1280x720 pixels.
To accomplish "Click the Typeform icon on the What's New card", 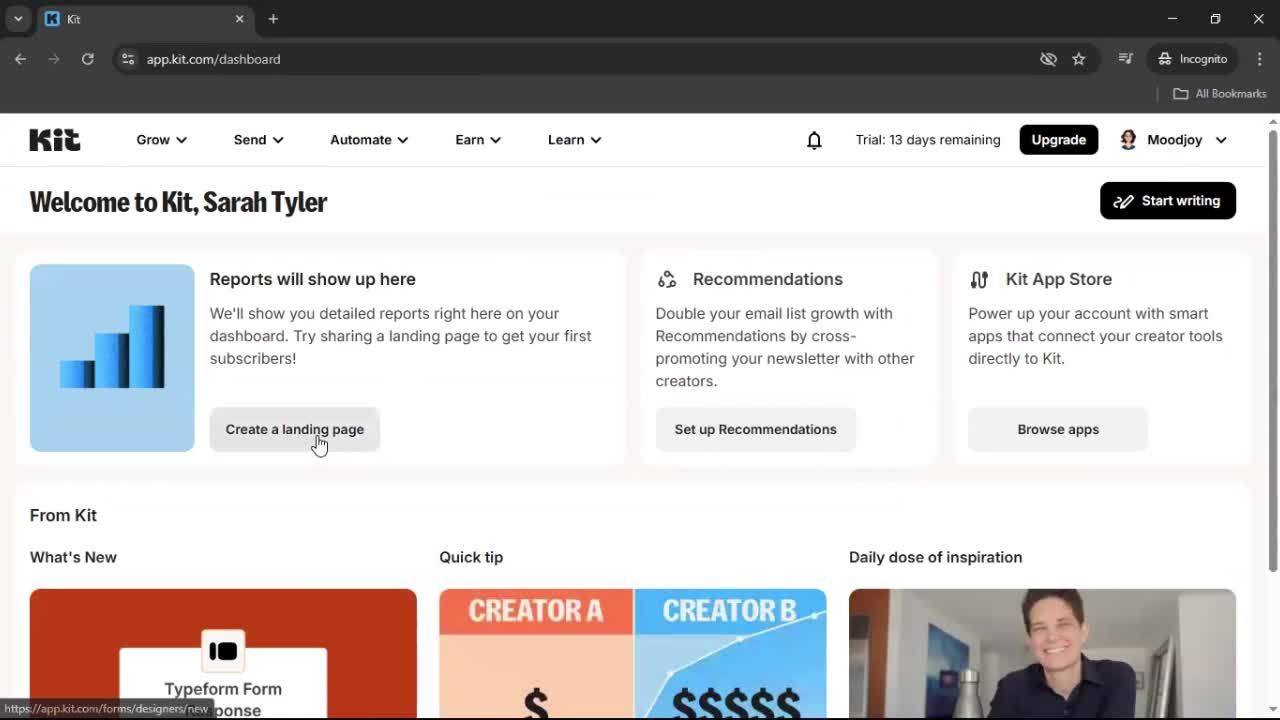I will pos(222,651).
